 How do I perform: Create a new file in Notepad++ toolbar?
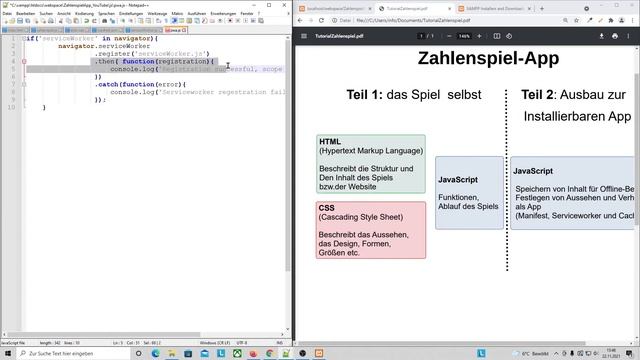tap(5, 21)
